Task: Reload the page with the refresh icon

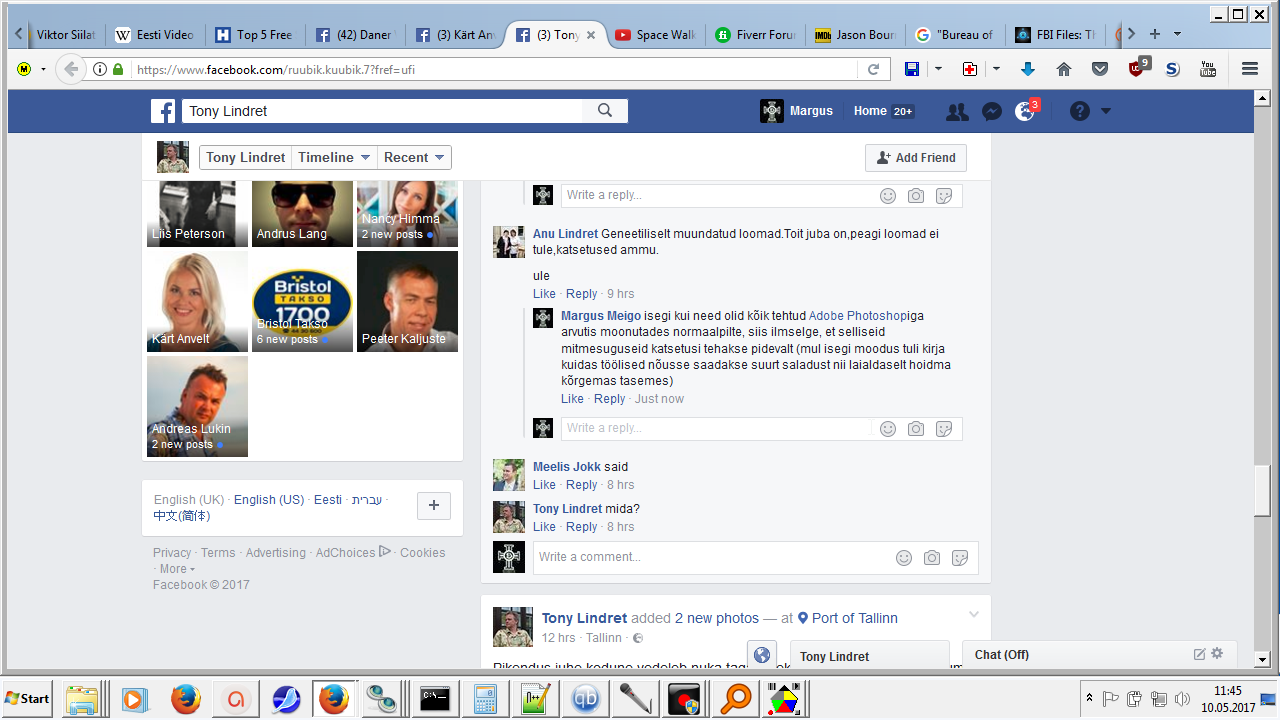Action: (x=873, y=69)
